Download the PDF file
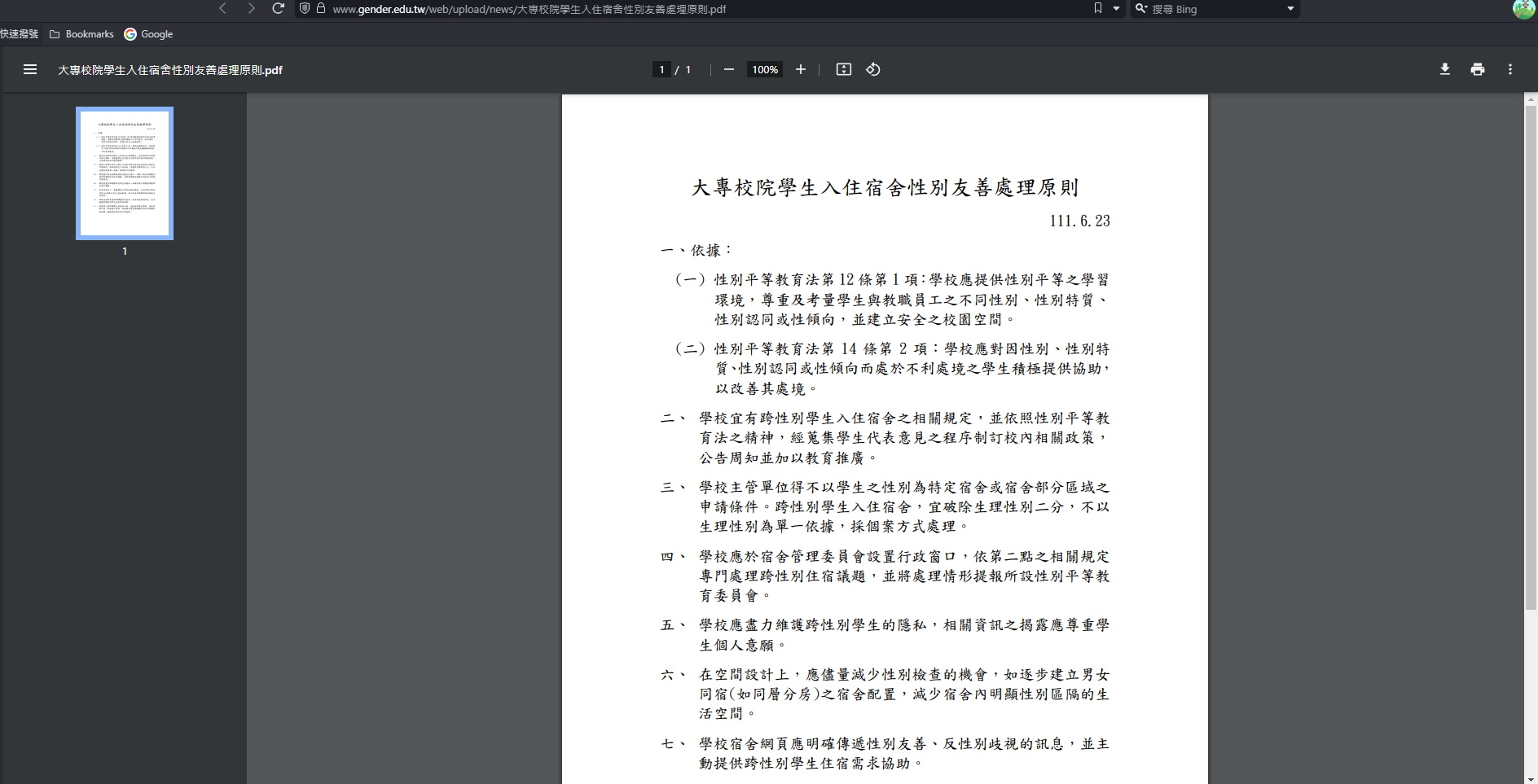The image size is (1538, 784). [x=1445, y=69]
